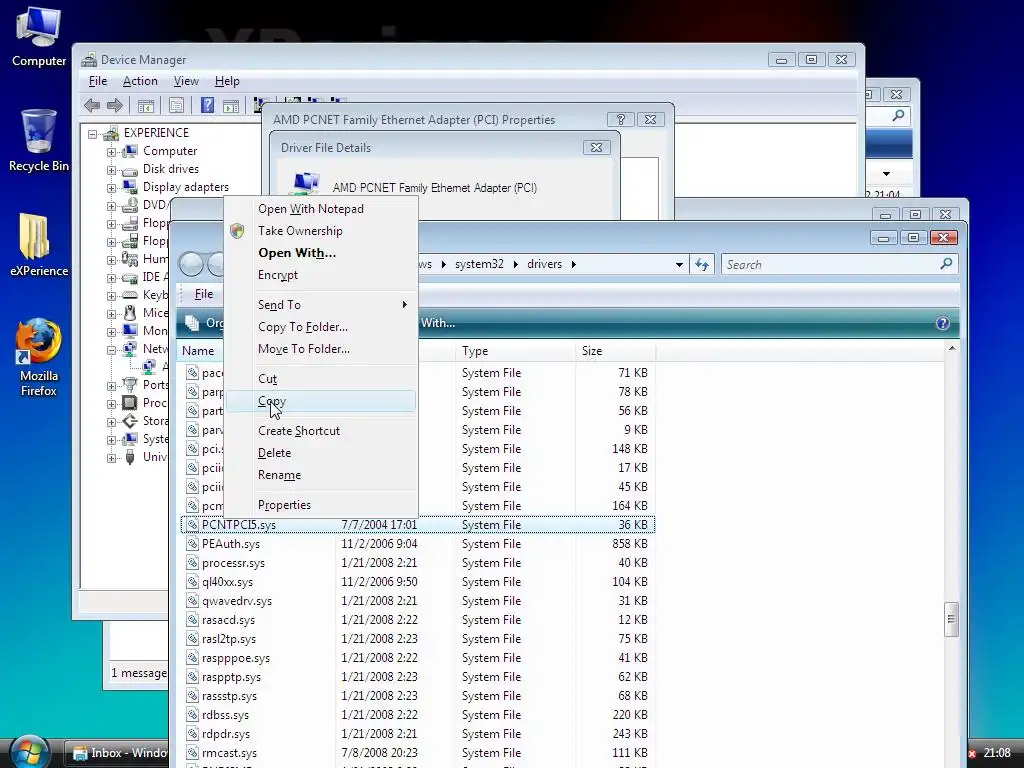The width and height of the screenshot is (1024, 768).
Task: Select the ql40xx.sys file
Action: point(227,582)
